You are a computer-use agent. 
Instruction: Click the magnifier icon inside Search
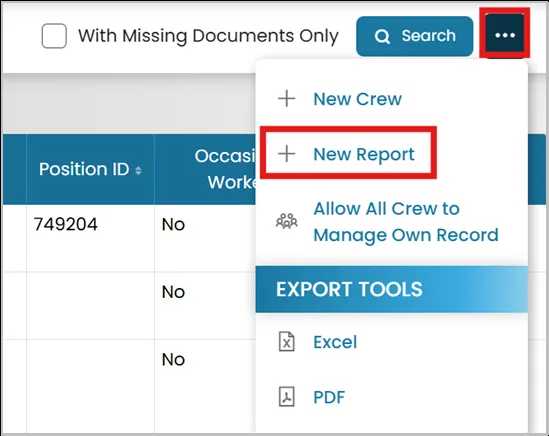tap(382, 36)
